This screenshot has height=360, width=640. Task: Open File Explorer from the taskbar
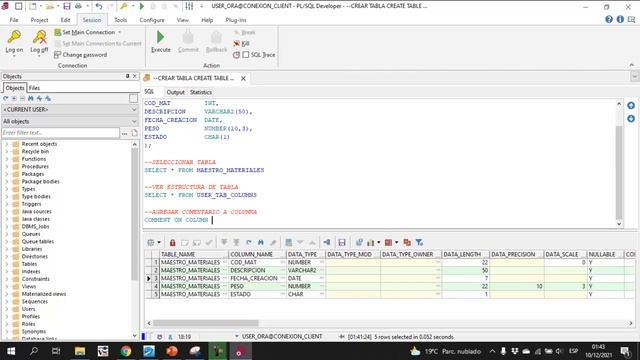[80, 351]
